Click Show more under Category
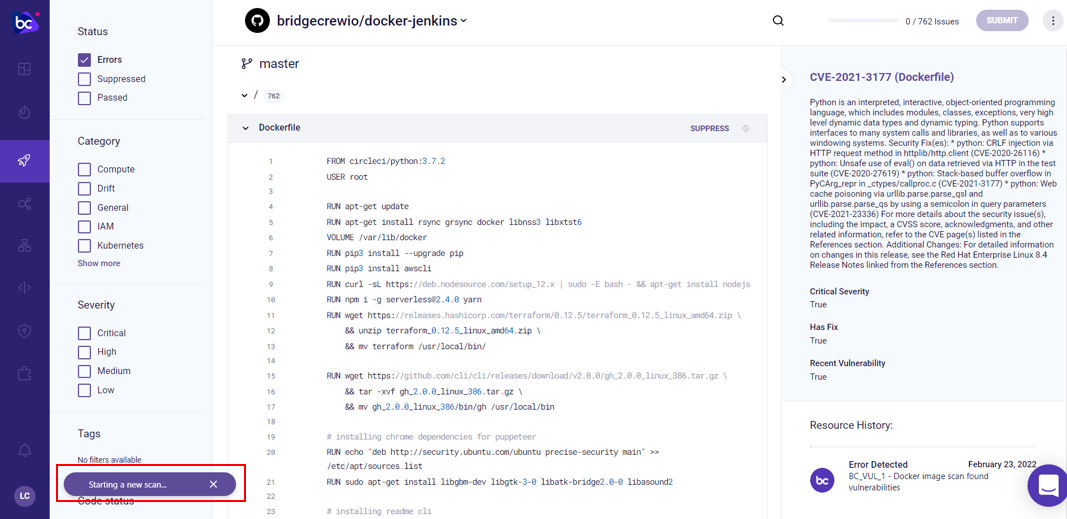This screenshot has height=519, width=1067. (x=99, y=263)
